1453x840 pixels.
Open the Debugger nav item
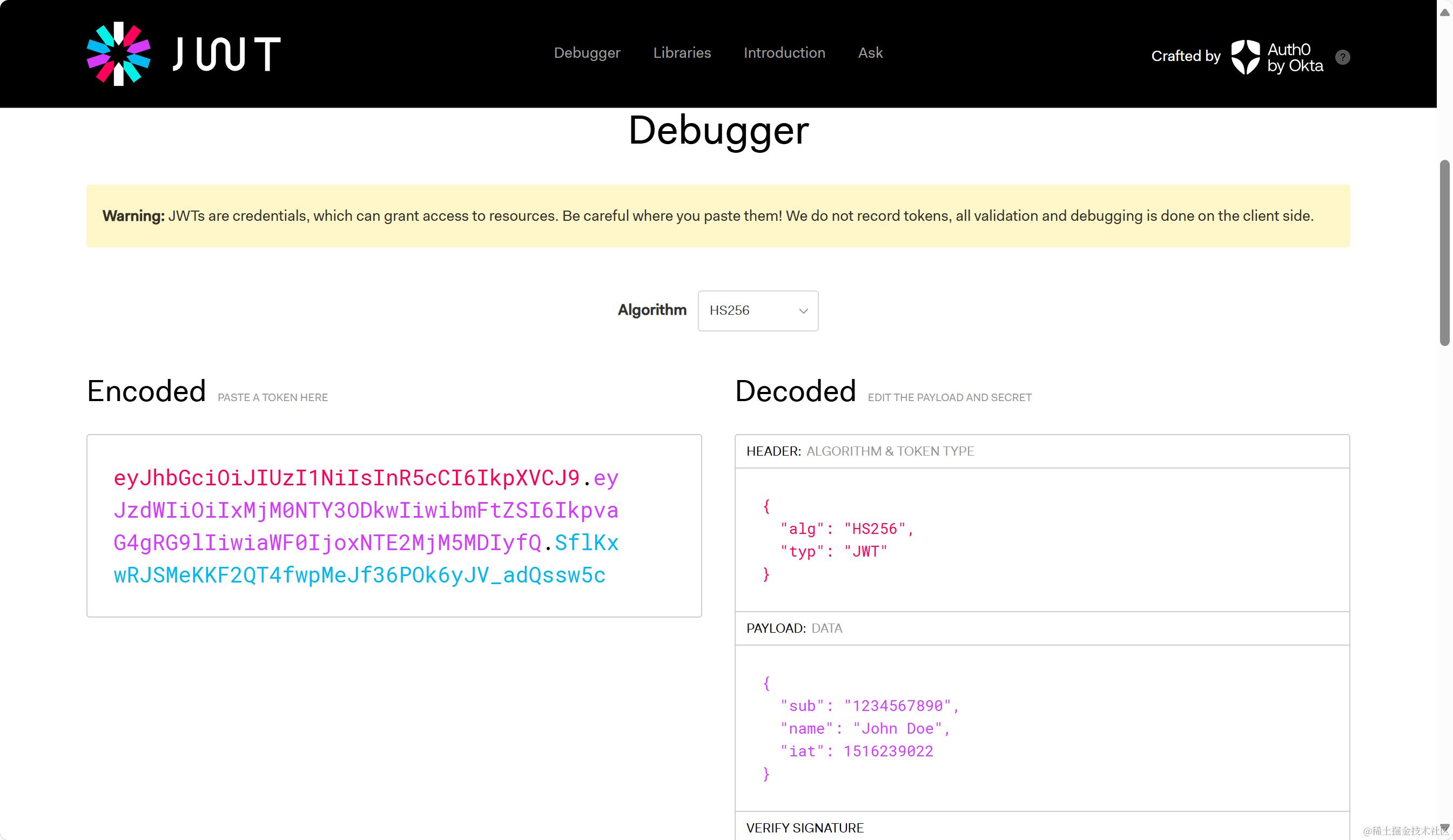(x=587, y=52)
